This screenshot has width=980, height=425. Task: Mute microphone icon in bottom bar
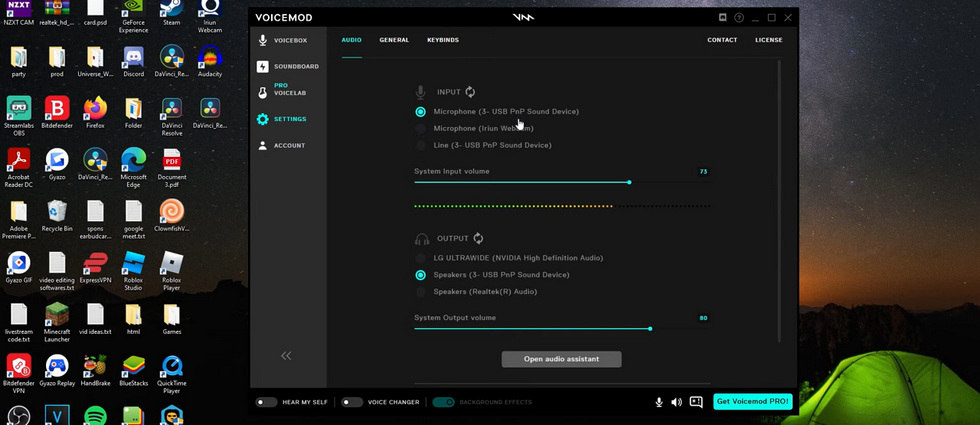659,402
